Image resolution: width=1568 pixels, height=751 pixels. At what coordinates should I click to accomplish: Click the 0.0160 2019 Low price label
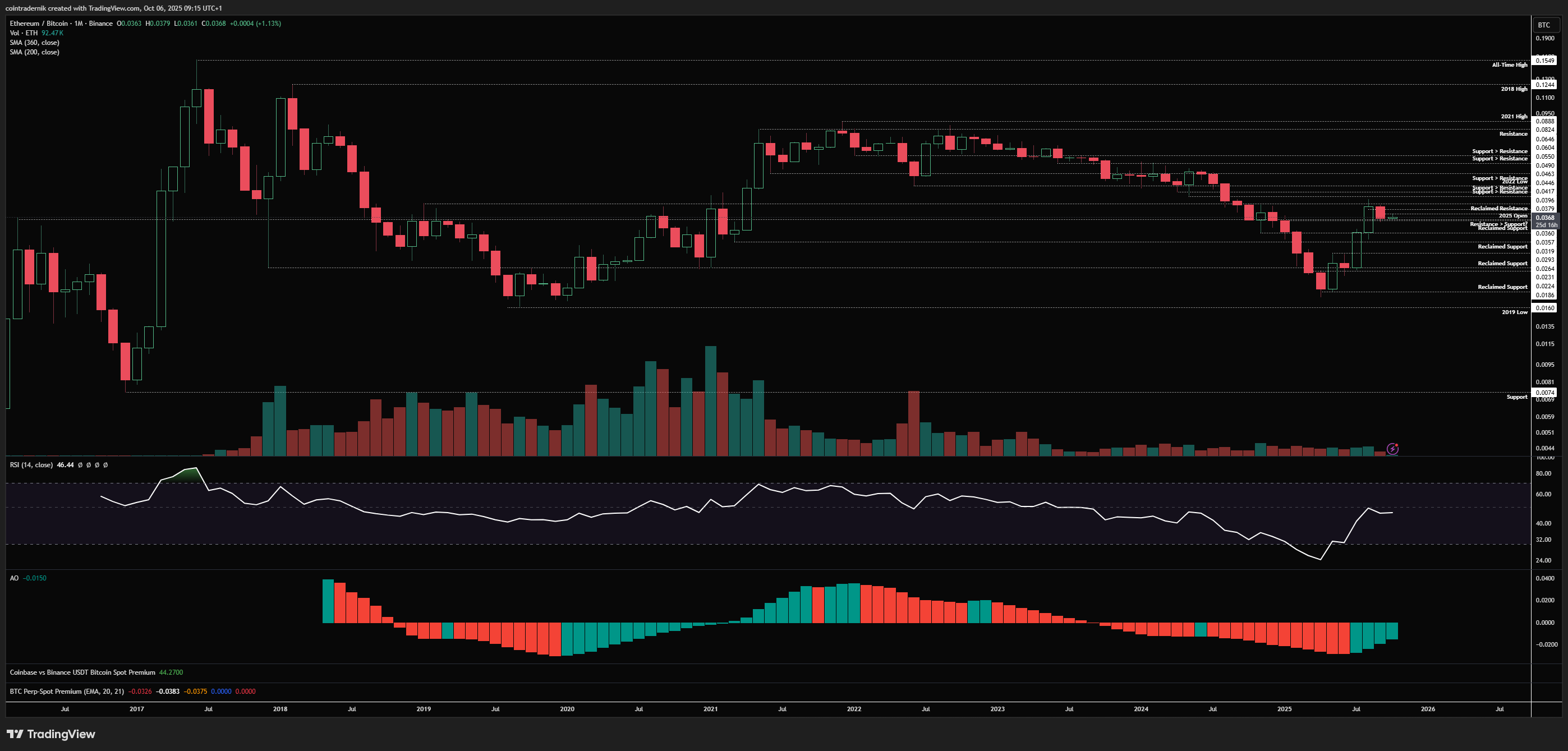[1544, 308]
